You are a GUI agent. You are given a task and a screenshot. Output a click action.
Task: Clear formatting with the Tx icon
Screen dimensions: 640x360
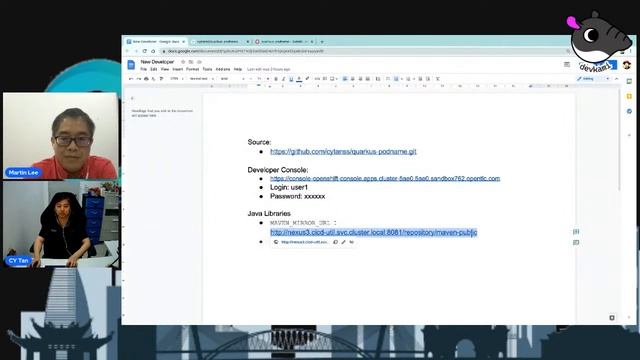click(438, 78)
